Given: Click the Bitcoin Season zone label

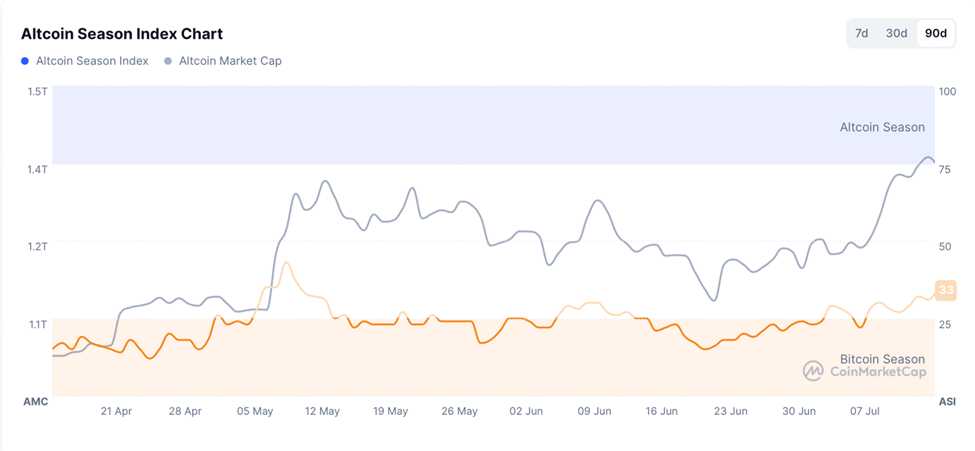Looking at the screenshot, I should 882,359.
